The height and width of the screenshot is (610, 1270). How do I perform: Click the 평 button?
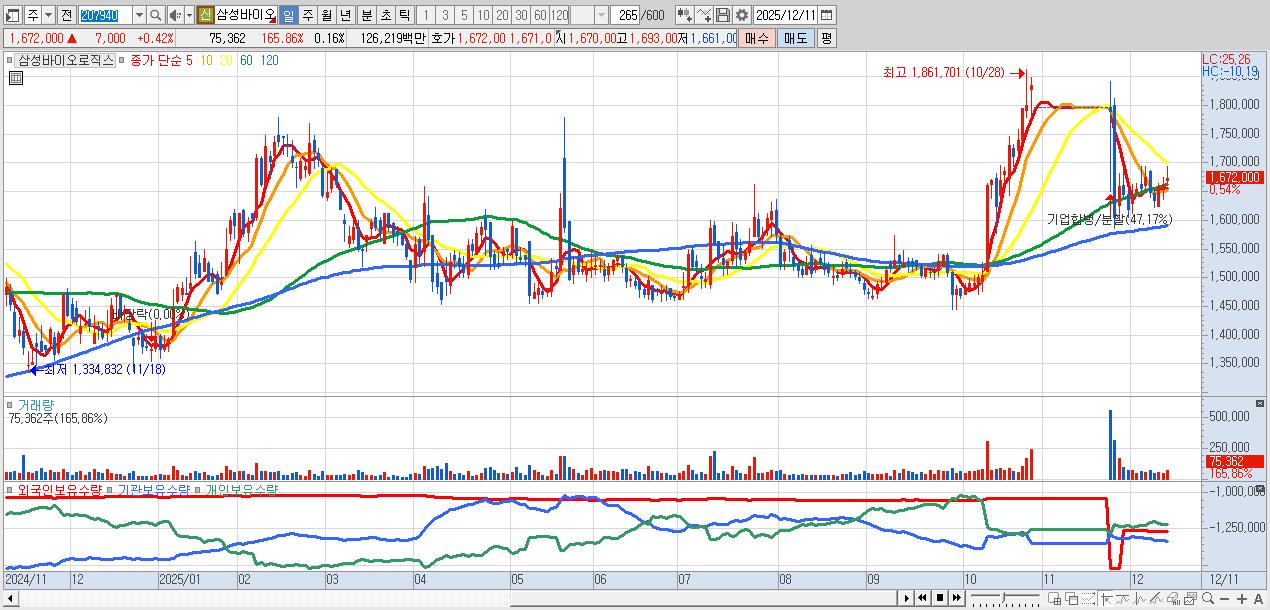coord(826,38)
